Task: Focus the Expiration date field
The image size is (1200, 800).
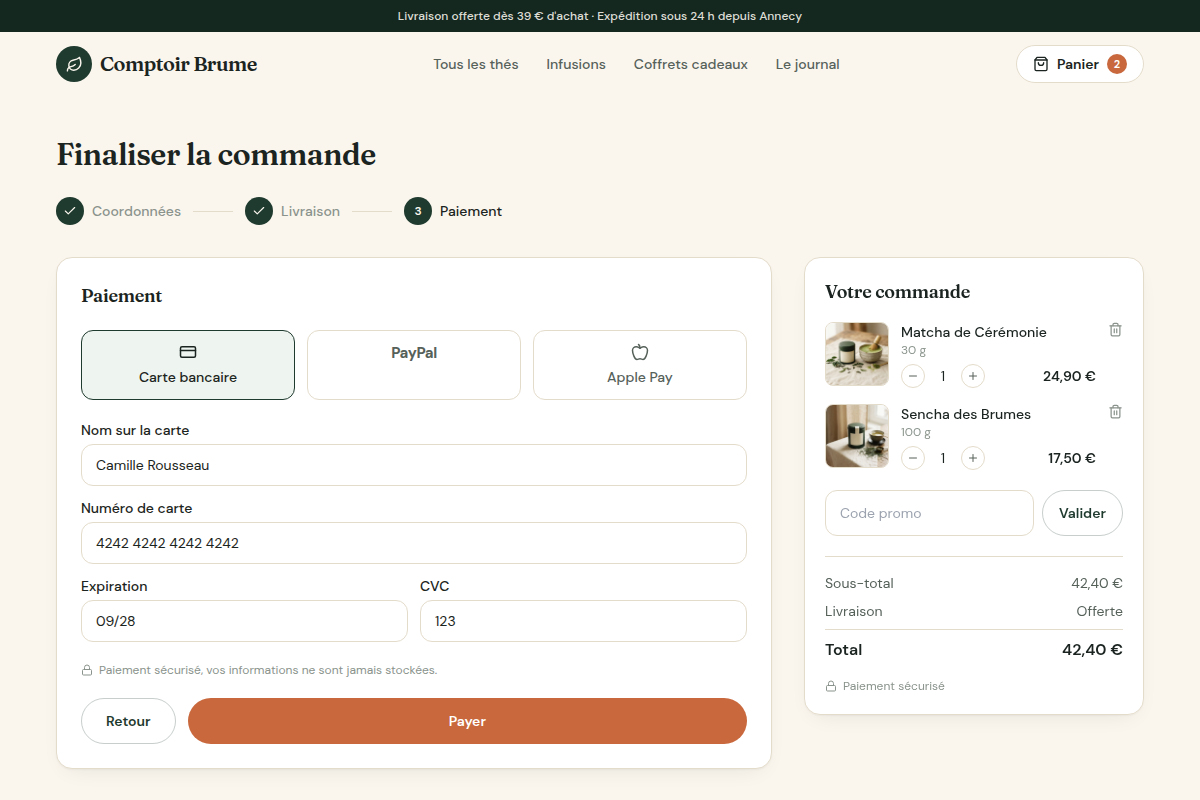Action: click(244, 621)
